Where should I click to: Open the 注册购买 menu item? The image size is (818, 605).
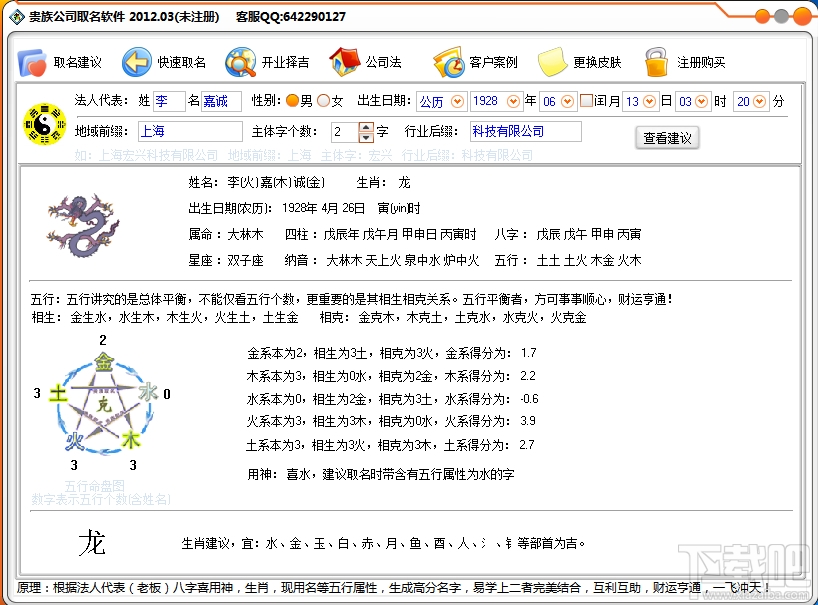pos(701,63)
